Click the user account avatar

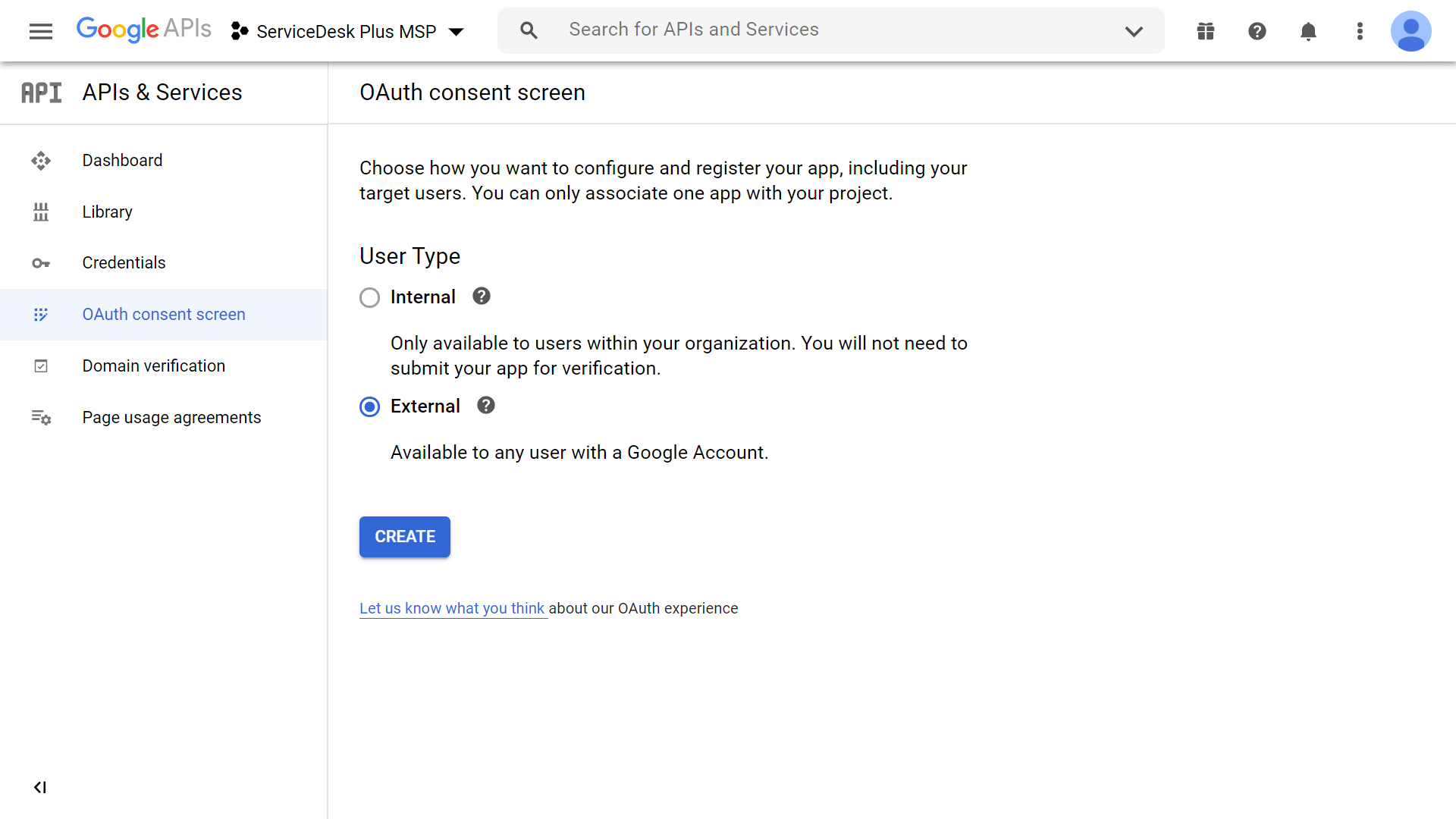[1410, 31]
